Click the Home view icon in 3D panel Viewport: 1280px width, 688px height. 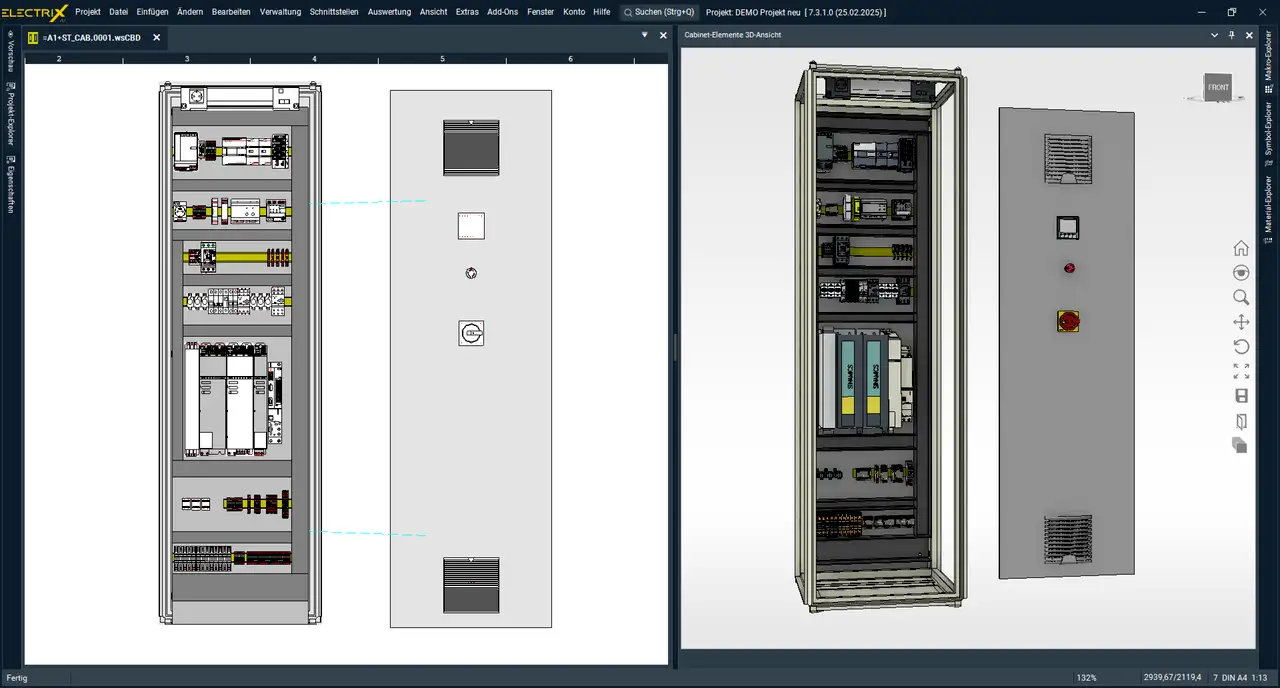tap(1241, 248)
